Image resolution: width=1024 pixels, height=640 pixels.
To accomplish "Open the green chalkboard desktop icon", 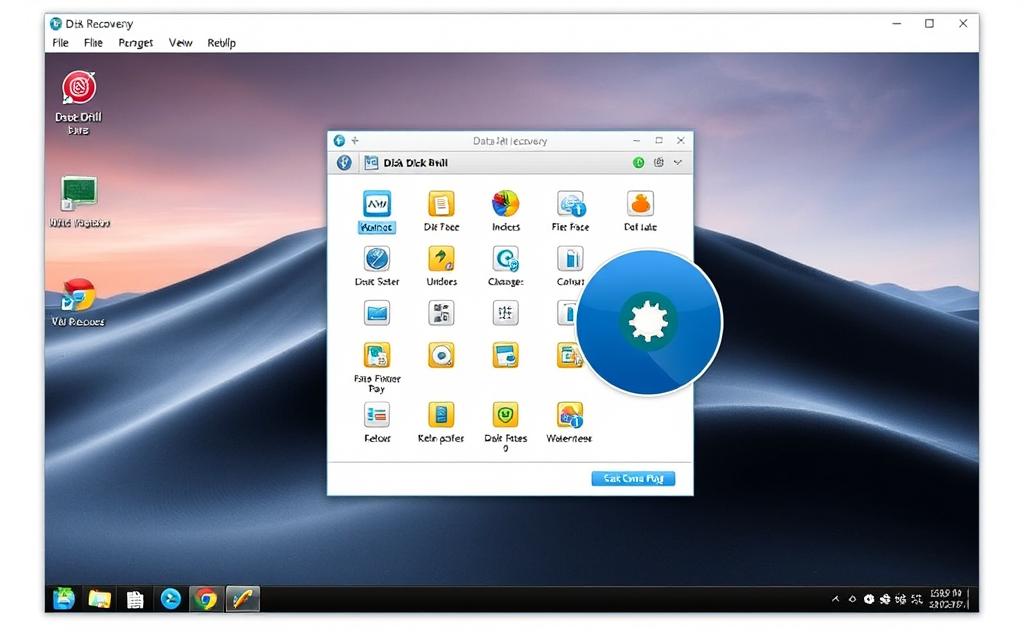I will (x=79, y=202).
